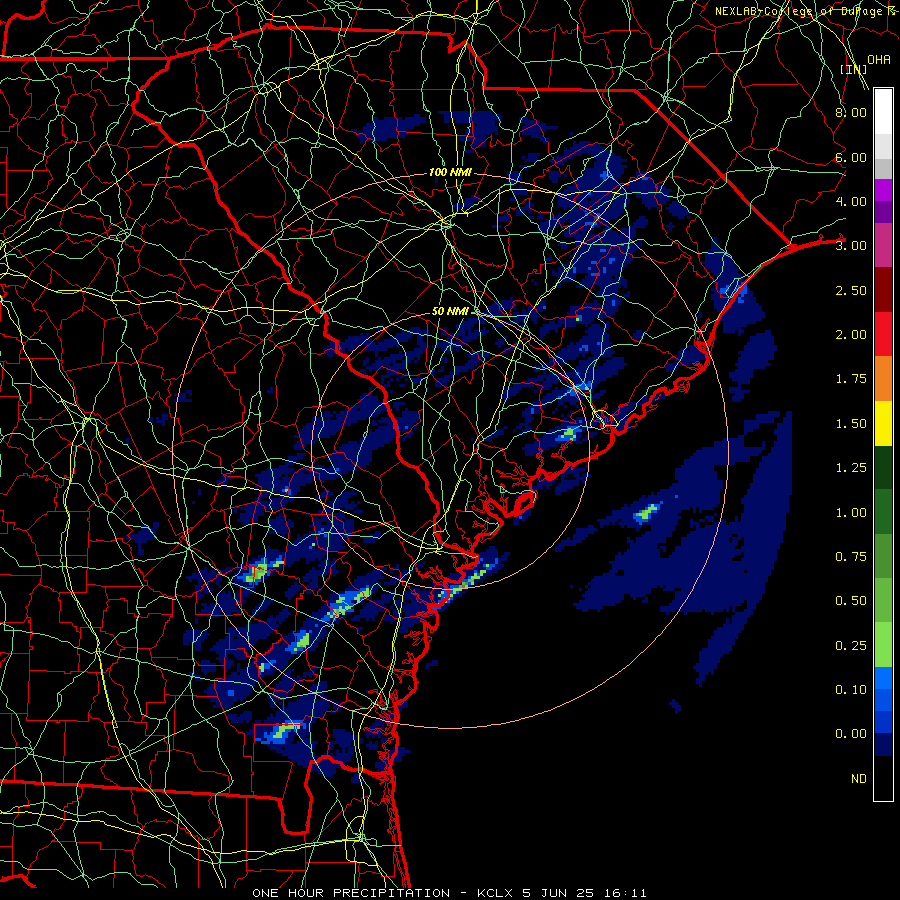This screenshot has height=900, width=900.
Task: Click the 1.25 legend label
Action: (x=851, y=468)
